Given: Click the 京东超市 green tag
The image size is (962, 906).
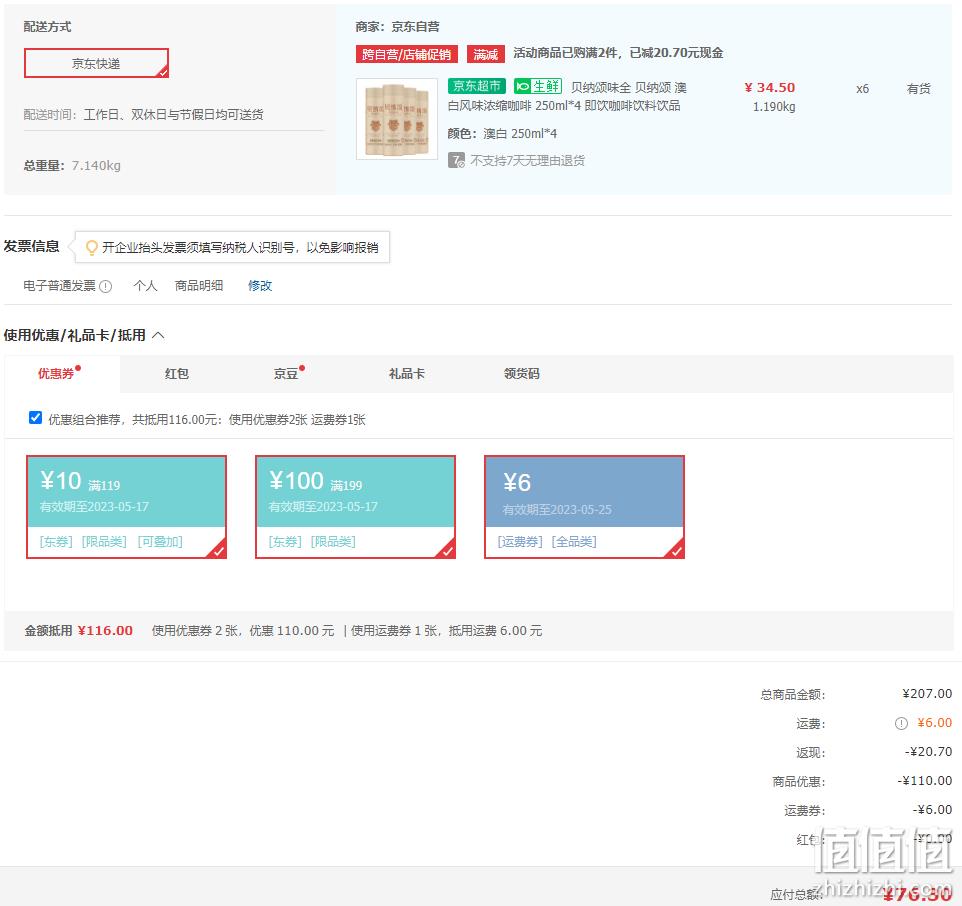Looking at the screenshot, I should pos(477,86).
